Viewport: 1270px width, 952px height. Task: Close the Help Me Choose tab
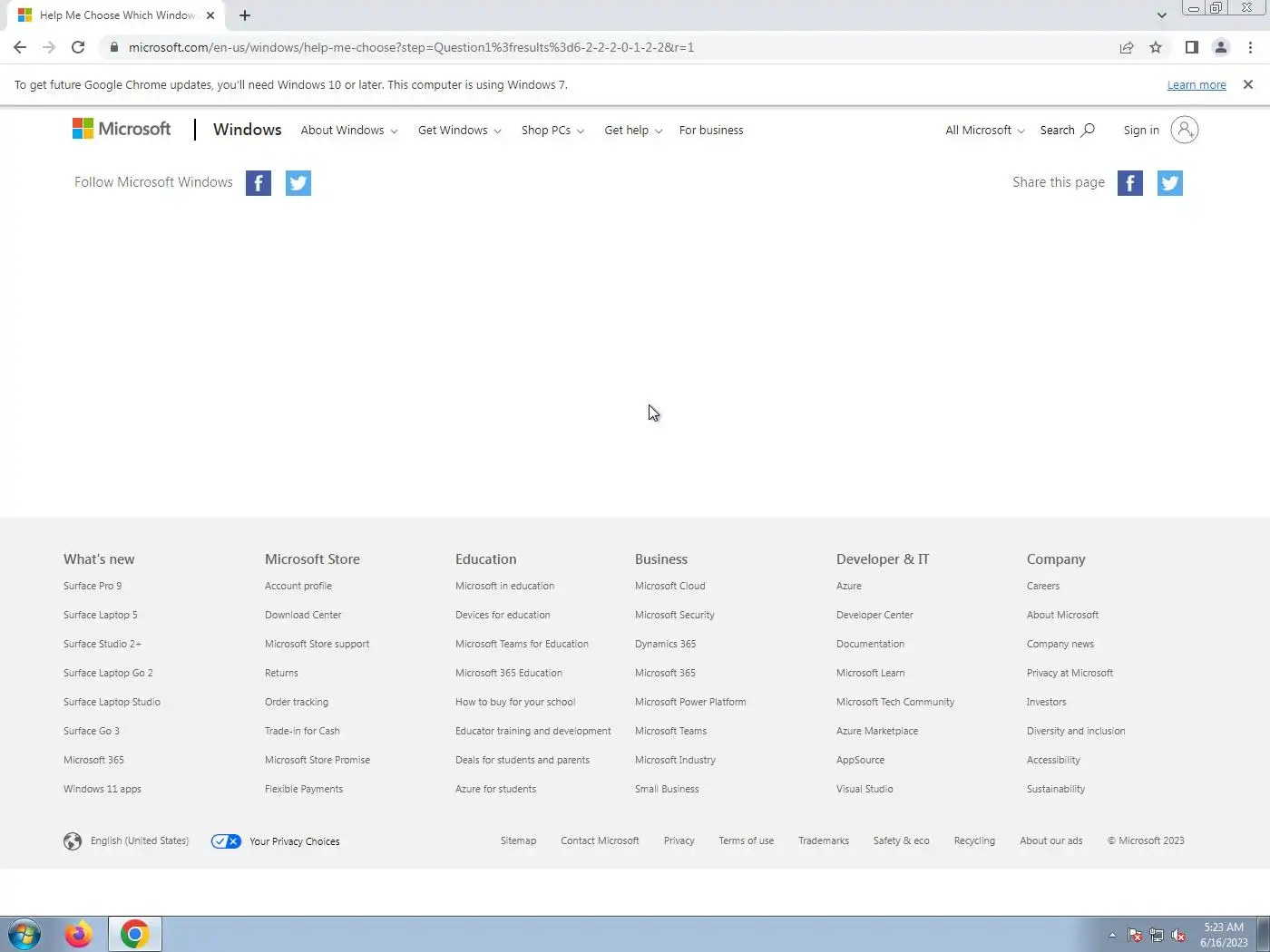tap(210, 15)
